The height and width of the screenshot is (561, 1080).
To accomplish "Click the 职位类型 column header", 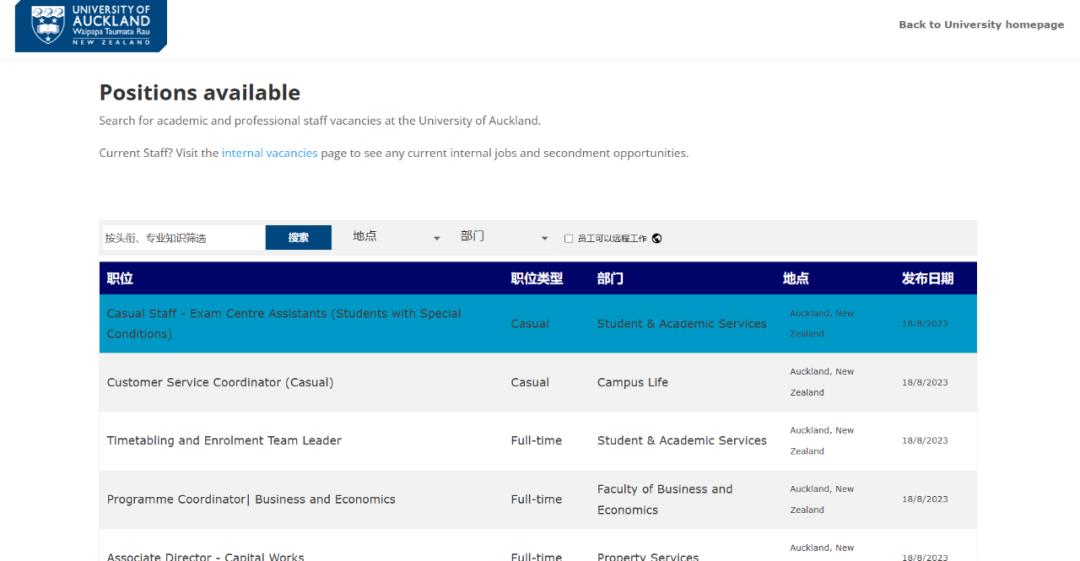I will click(537, 278).
